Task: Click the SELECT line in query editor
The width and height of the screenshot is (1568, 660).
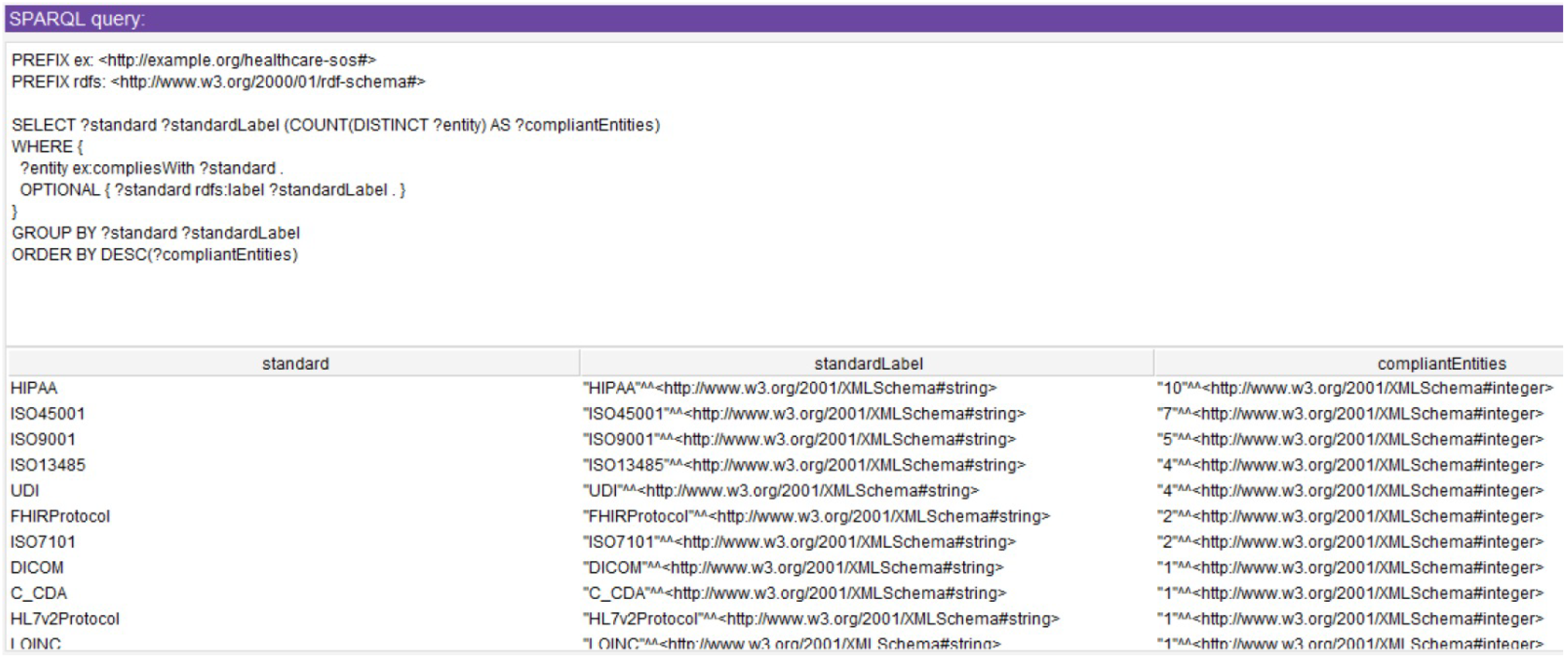Action: pos(335,125)
